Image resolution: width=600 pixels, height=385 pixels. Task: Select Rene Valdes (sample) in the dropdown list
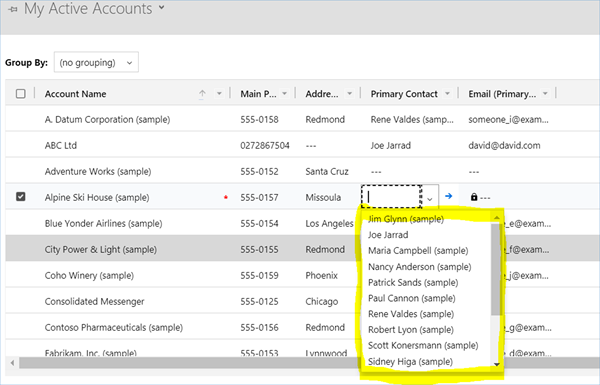[x=411, y=314]
